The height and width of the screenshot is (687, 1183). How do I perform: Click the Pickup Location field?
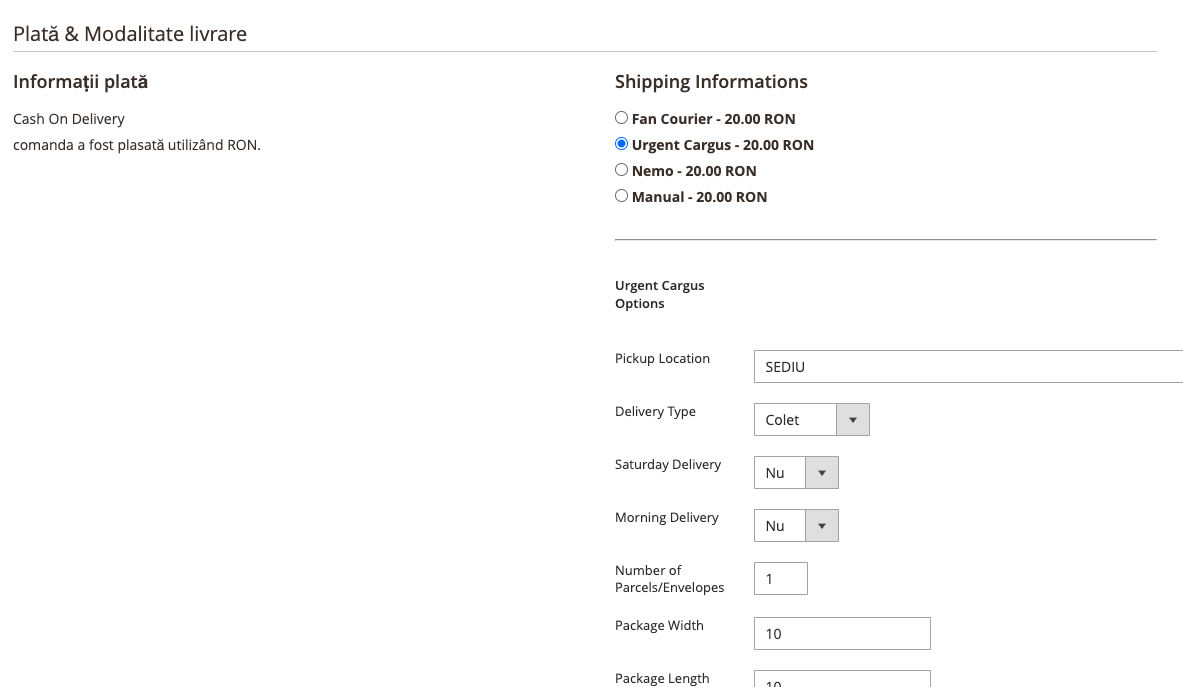pos(968,367)
